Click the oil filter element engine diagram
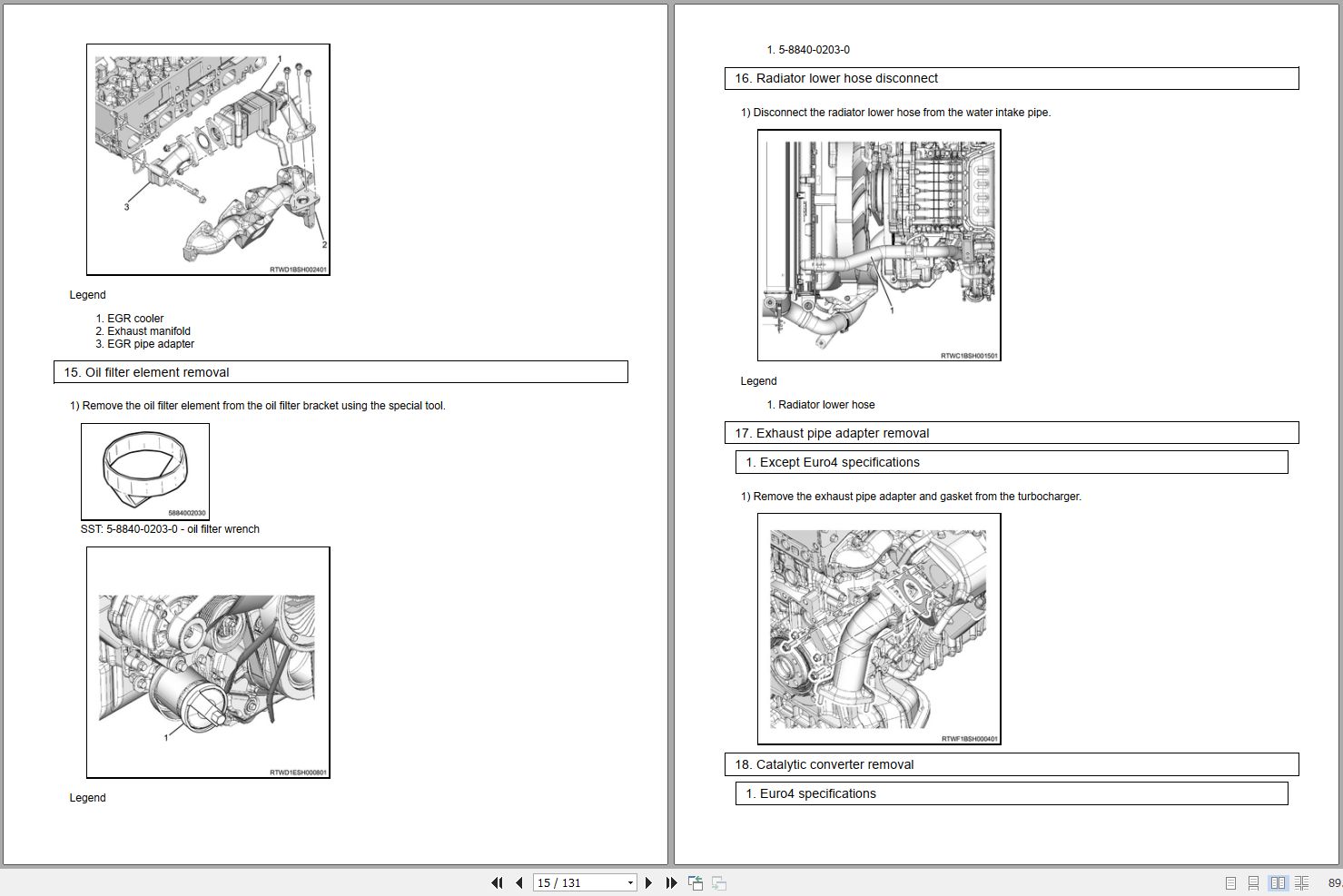 208,663
